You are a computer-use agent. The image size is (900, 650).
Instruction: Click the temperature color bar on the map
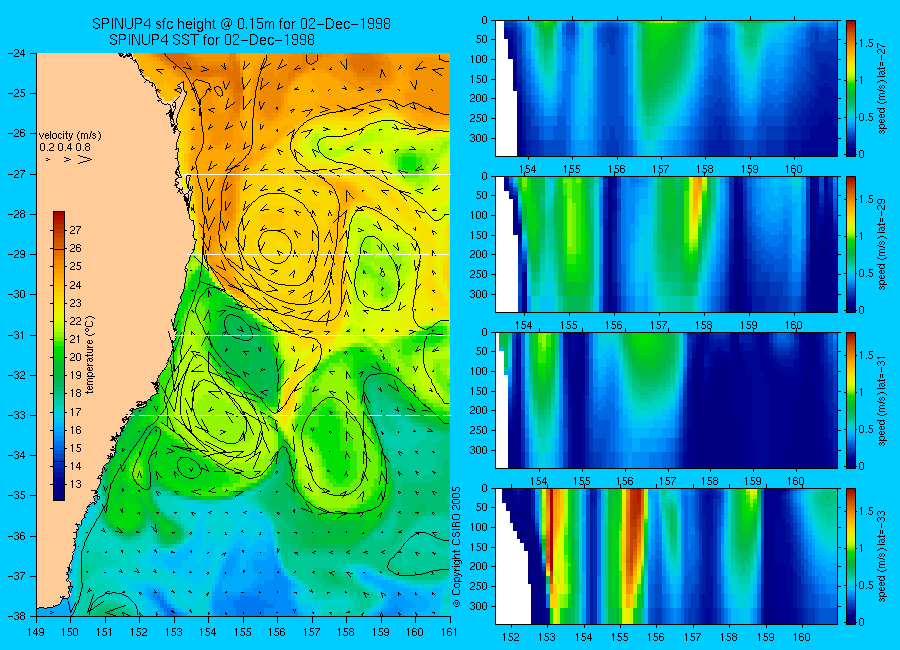point(59,356)
